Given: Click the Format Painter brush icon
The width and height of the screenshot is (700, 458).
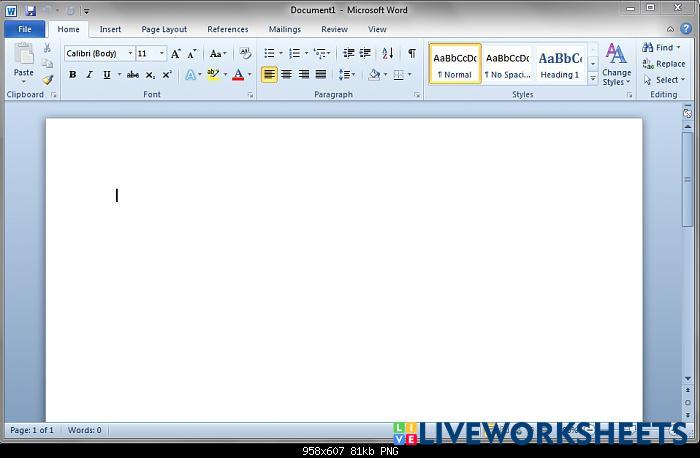Looking at the screenshot, I should [47, 80].
